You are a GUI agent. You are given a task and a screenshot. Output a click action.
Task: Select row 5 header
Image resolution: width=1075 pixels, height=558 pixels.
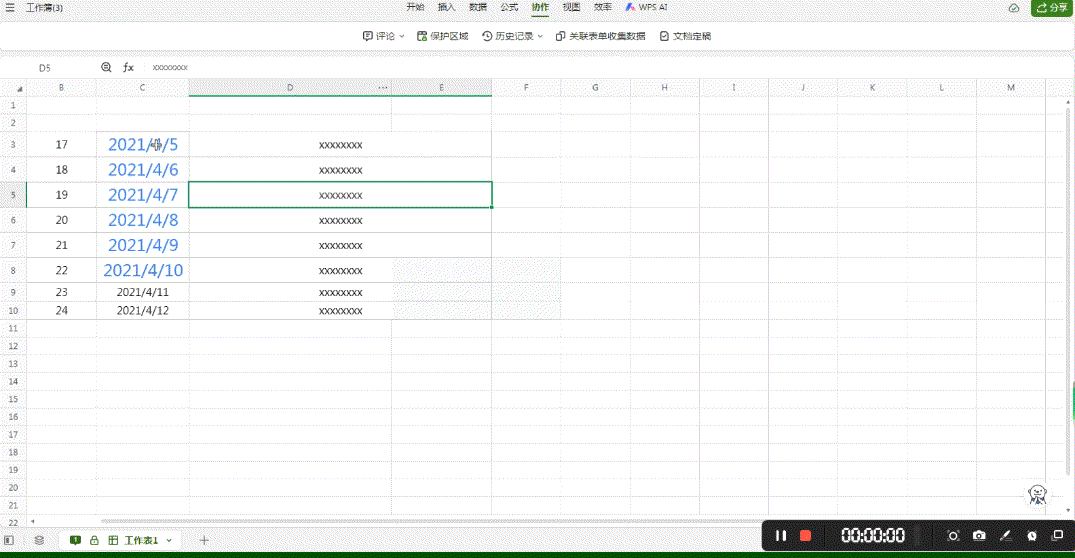tap(13, 195)
